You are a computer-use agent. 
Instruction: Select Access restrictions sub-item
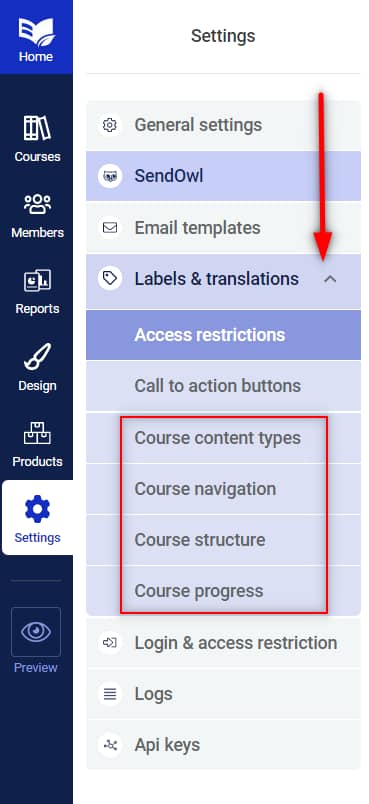click(223, 335)
